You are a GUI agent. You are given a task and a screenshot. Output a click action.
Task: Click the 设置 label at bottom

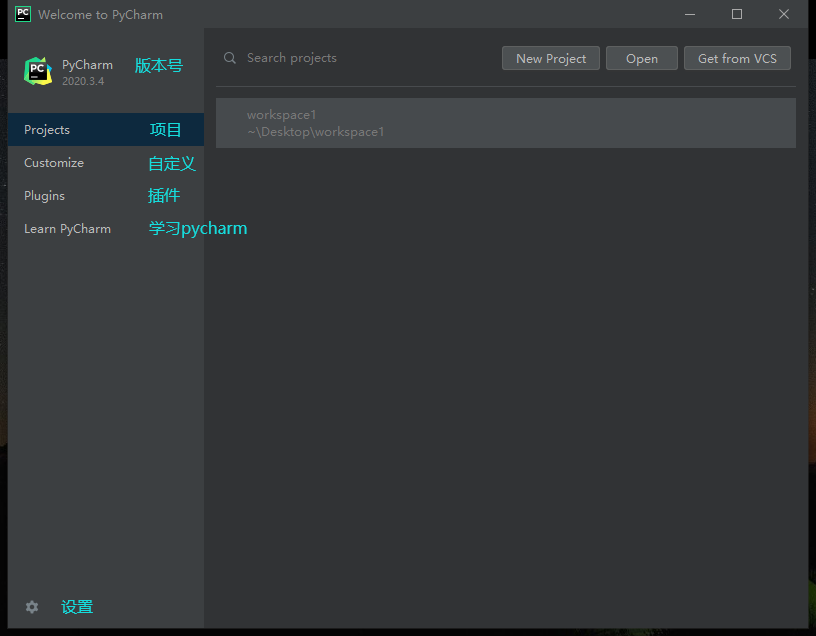coord(77,607)
